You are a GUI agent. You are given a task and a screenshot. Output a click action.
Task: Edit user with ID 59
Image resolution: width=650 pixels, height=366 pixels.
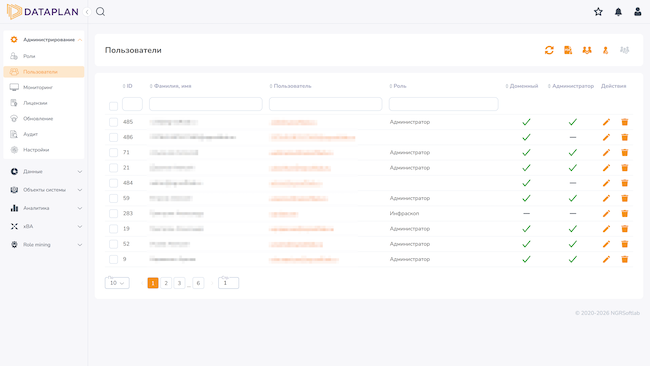point(606,198)
